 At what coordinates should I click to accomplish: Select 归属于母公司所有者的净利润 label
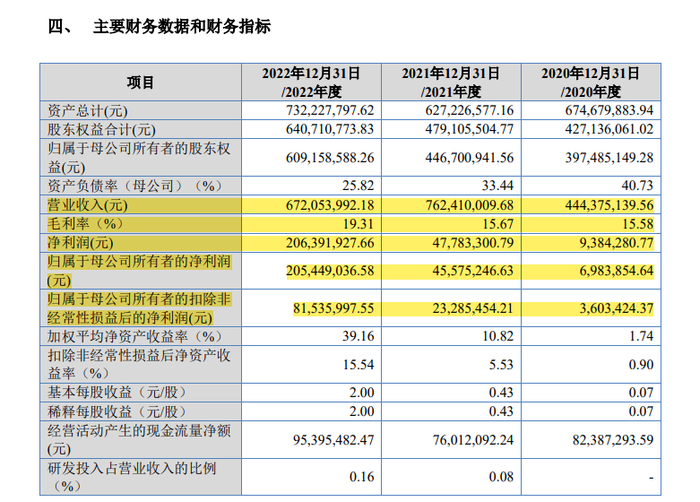139,271
